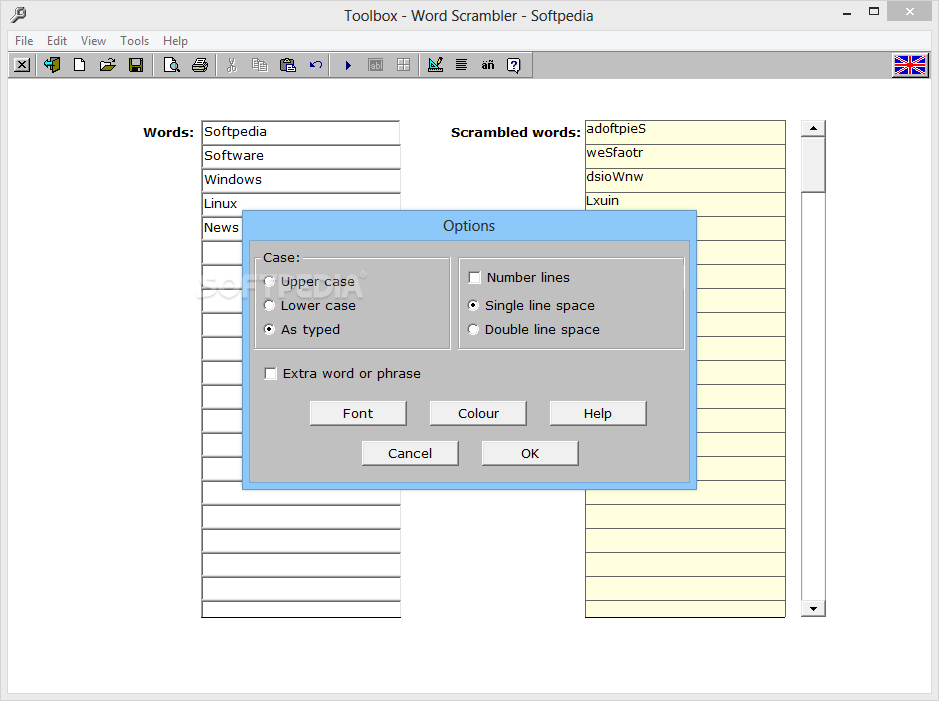
Task: Open help question mark toolbar icon
Action: [x=514, y=65]
